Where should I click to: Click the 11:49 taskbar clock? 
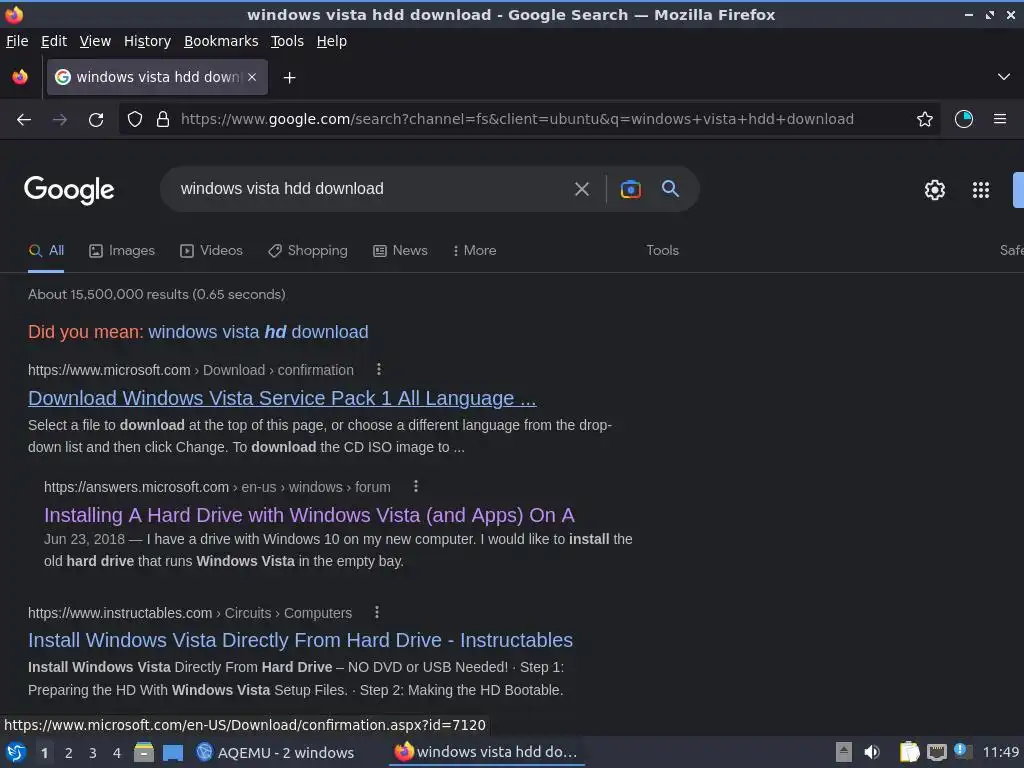pyautogui.click(x=1000, y=752)
